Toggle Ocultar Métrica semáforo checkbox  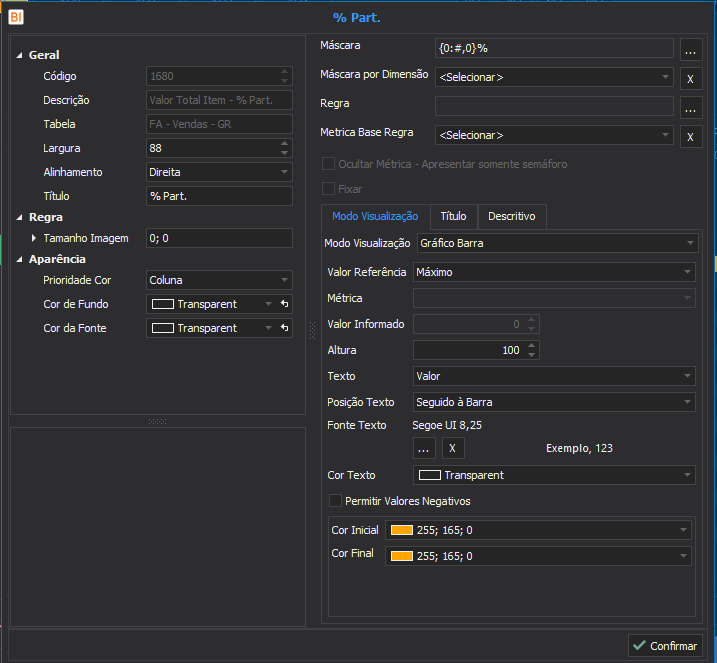[x=328, y=164]
